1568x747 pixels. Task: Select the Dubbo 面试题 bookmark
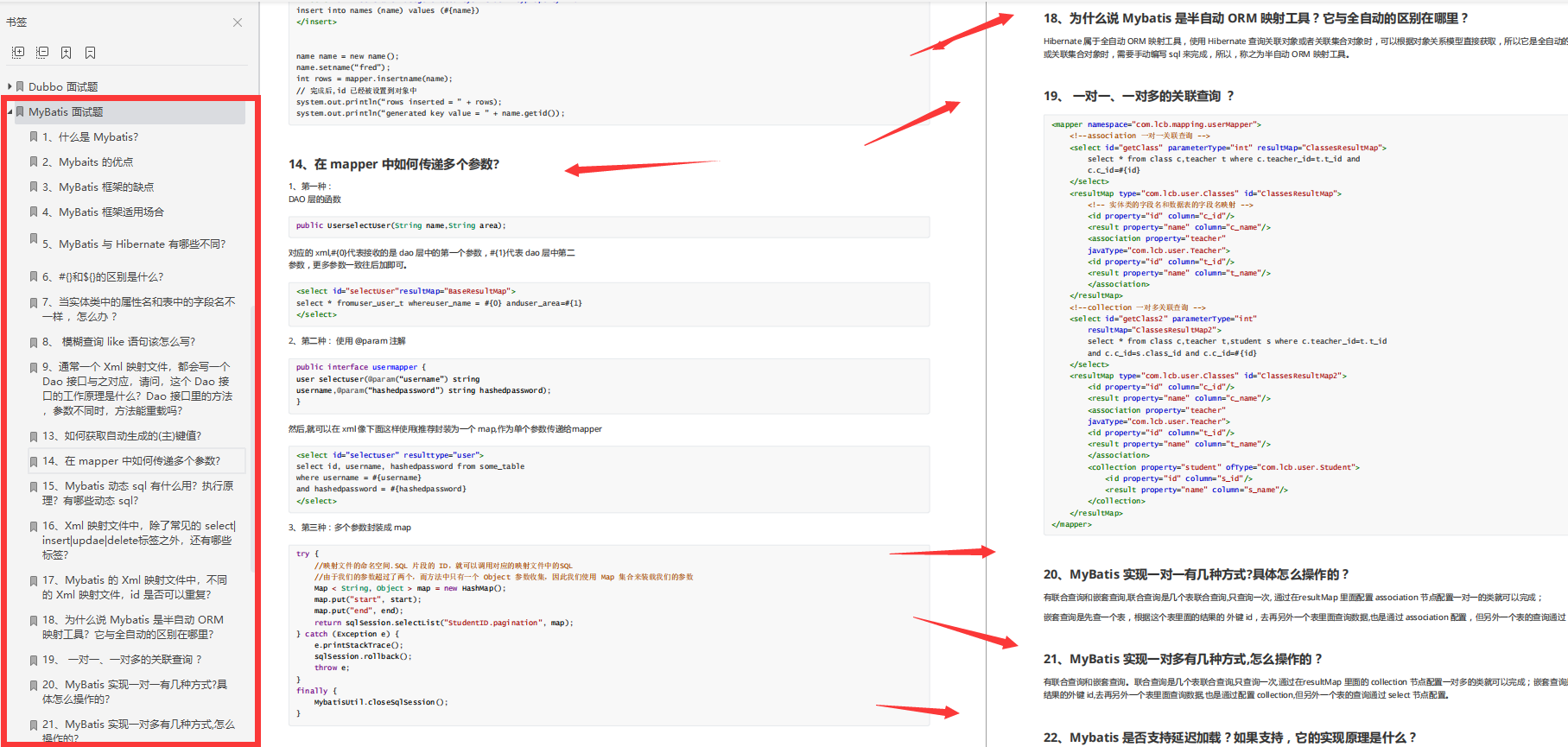pos(63,86)
